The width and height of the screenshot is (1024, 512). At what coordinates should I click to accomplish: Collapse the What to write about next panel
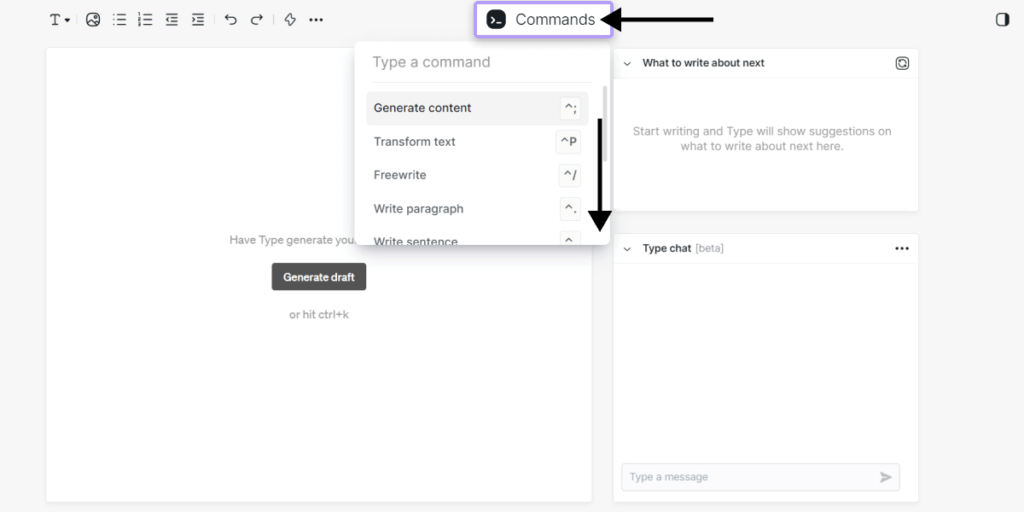pyautogui.click(x=627, y=63)
